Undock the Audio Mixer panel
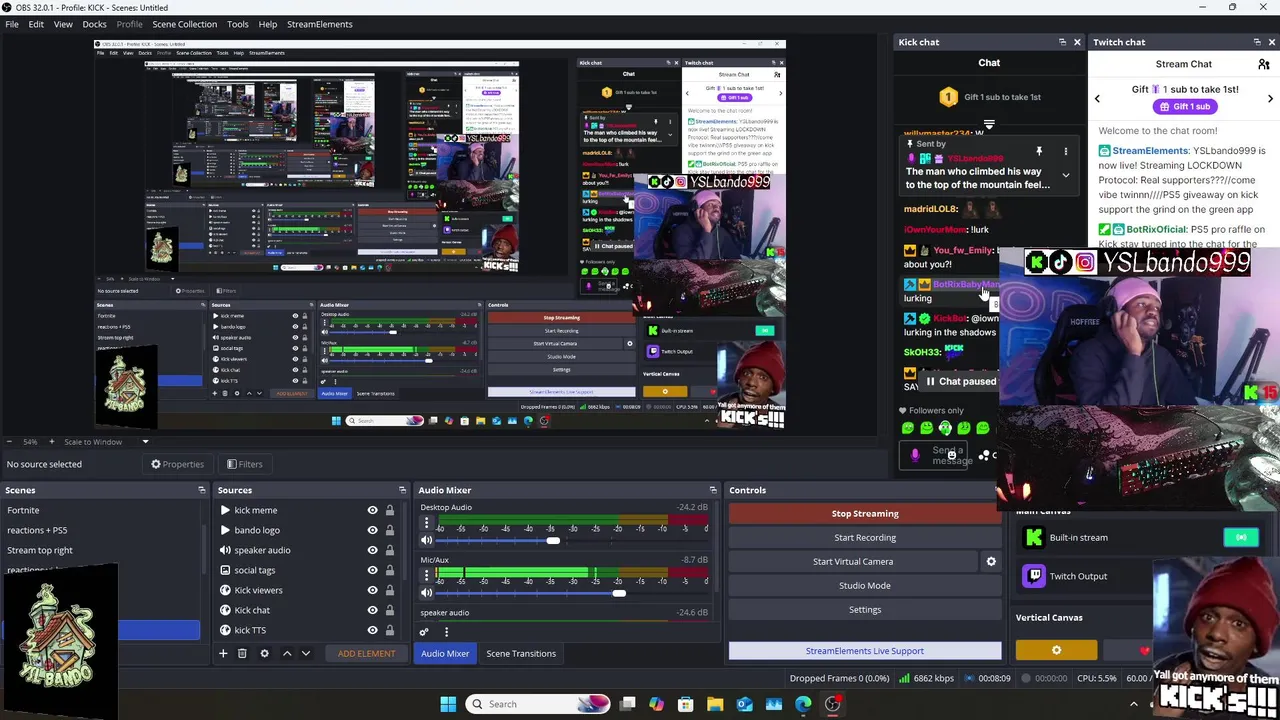Image resolution: width=1280 pixels, height=720 pixels. pyautogui.click(x=713, y=490)
